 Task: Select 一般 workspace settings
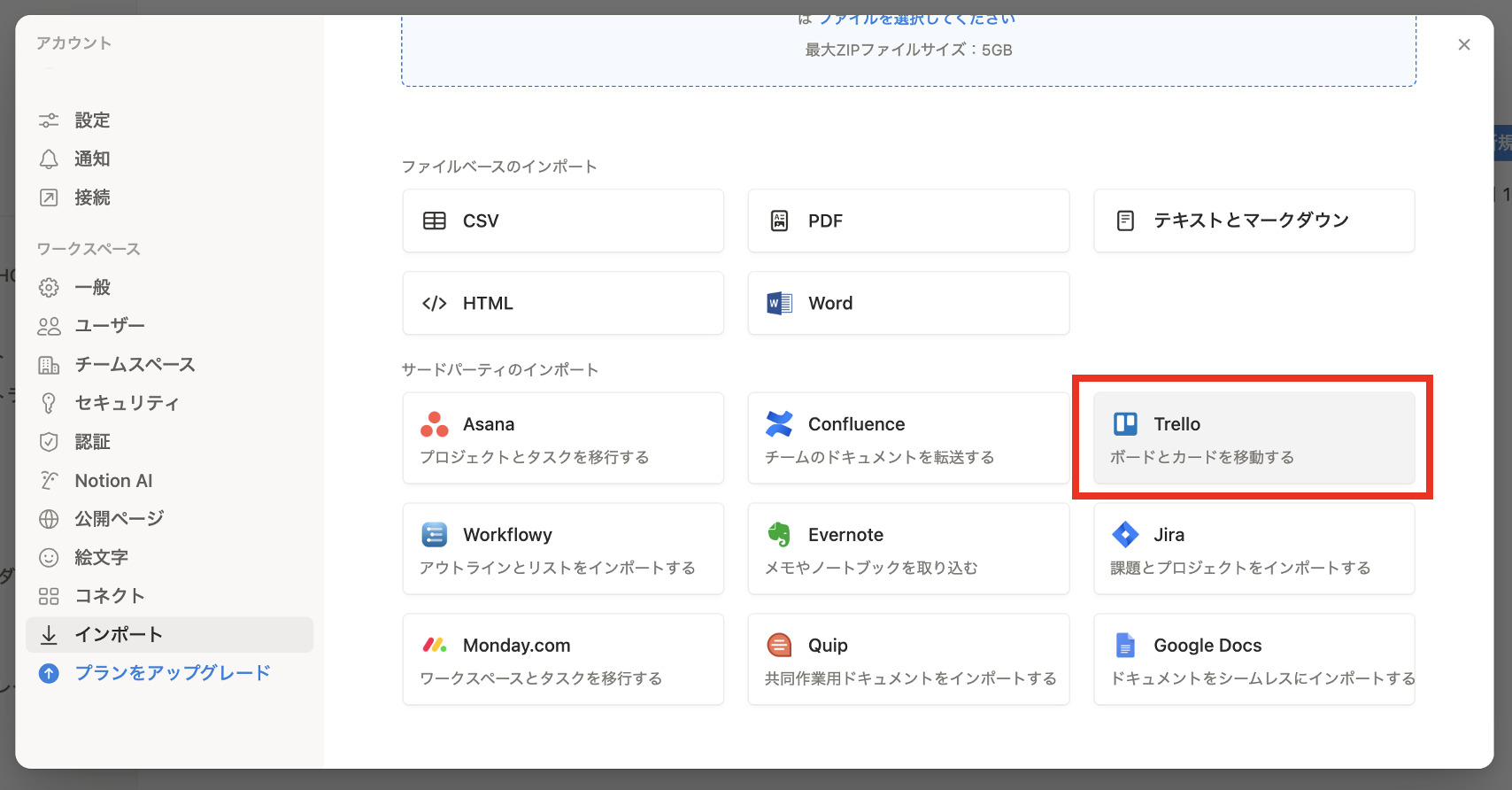(x=169, y=288)
